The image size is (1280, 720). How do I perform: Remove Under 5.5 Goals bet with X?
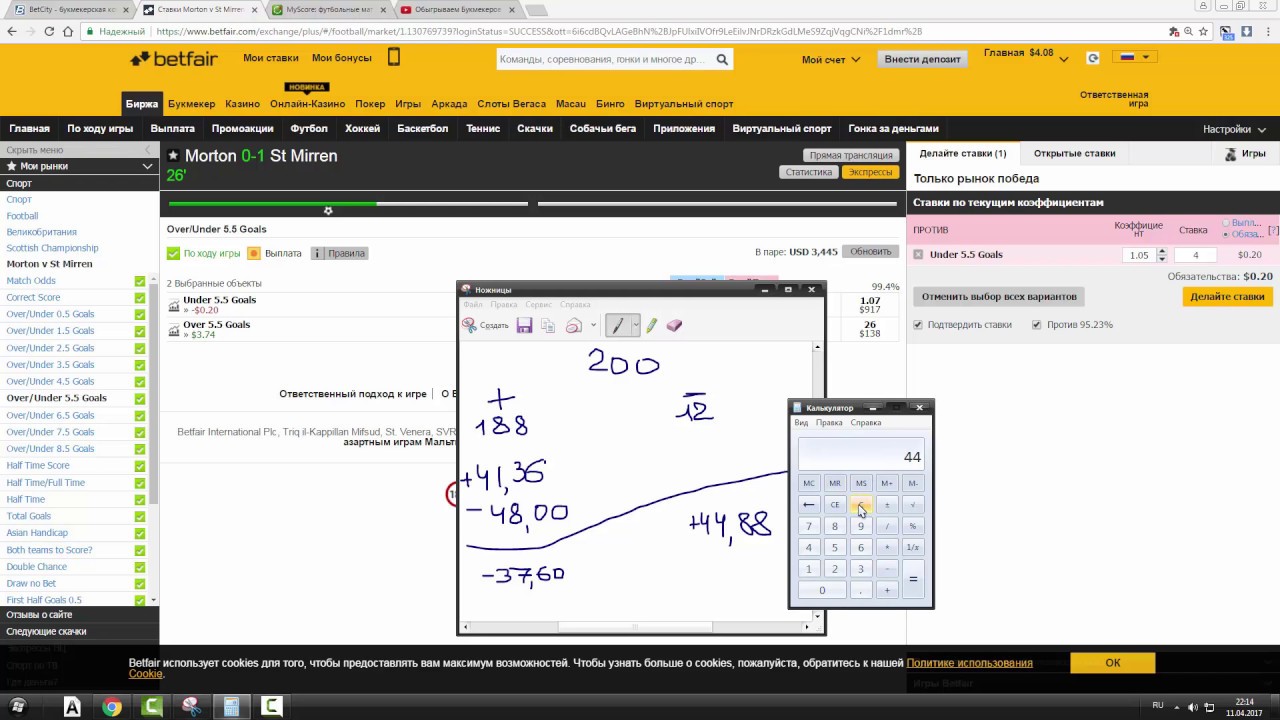click(919, 255)
